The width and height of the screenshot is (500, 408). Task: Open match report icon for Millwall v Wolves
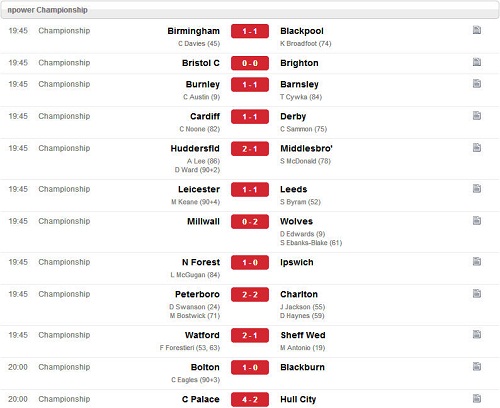click(x=477, y=221)
